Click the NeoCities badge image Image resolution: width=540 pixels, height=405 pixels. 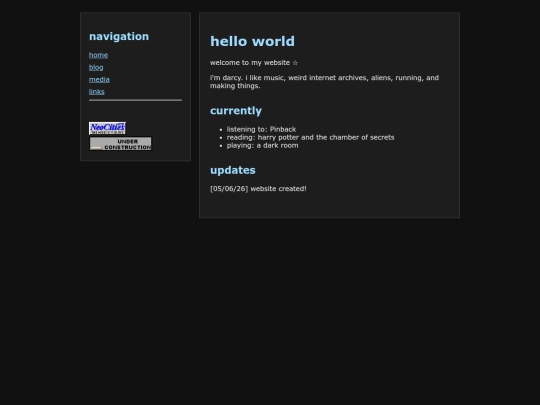coord(107,128)
